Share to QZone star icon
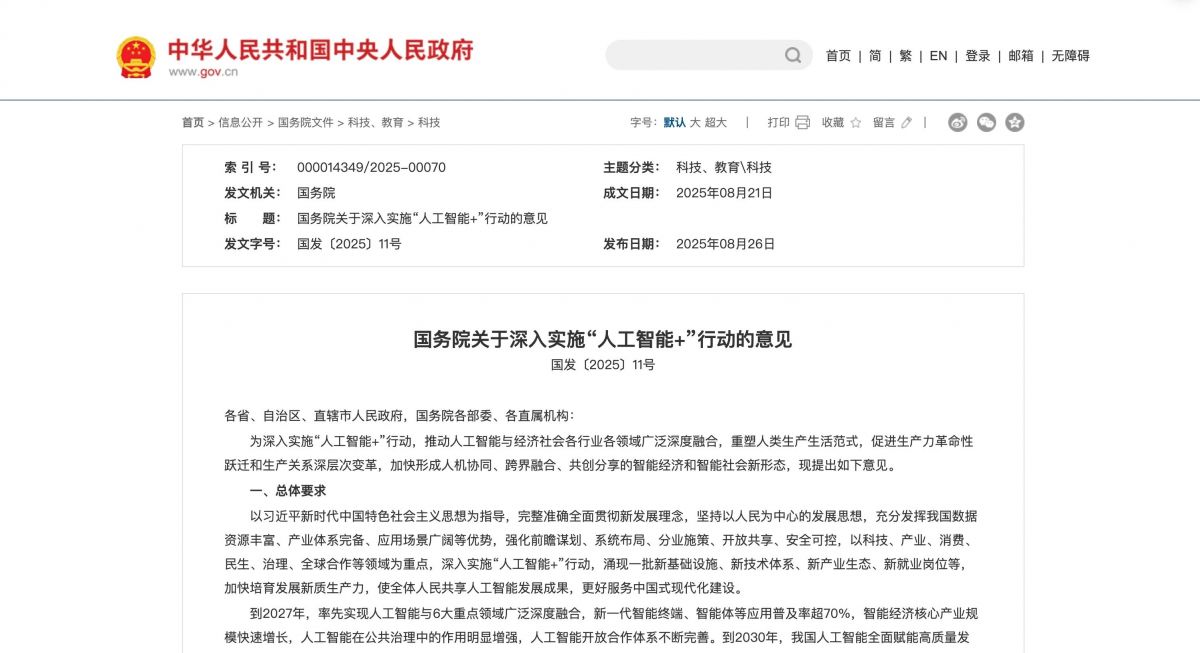The width and height of the screenshot is (1200, 653). (1014, 123)
